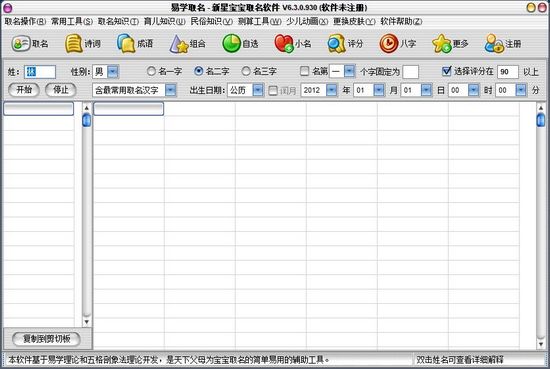Select the 名一字 radio button
The image size is (550, 369).
click(x=151, y=71)
